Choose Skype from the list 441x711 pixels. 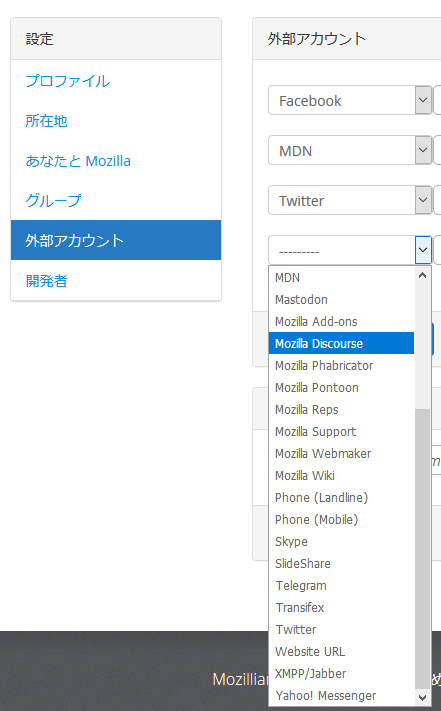[x=341, y=541]
